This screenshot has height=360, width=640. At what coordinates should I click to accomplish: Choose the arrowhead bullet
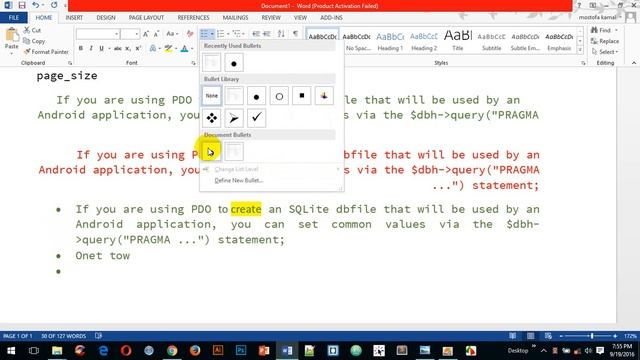(x=234, y=118)
